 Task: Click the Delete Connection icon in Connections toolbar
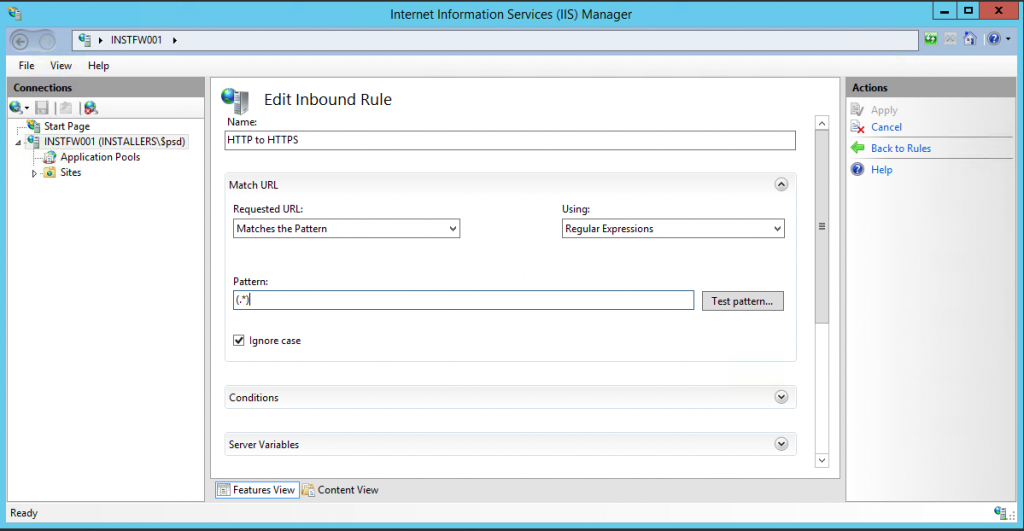tap(91, 108)
